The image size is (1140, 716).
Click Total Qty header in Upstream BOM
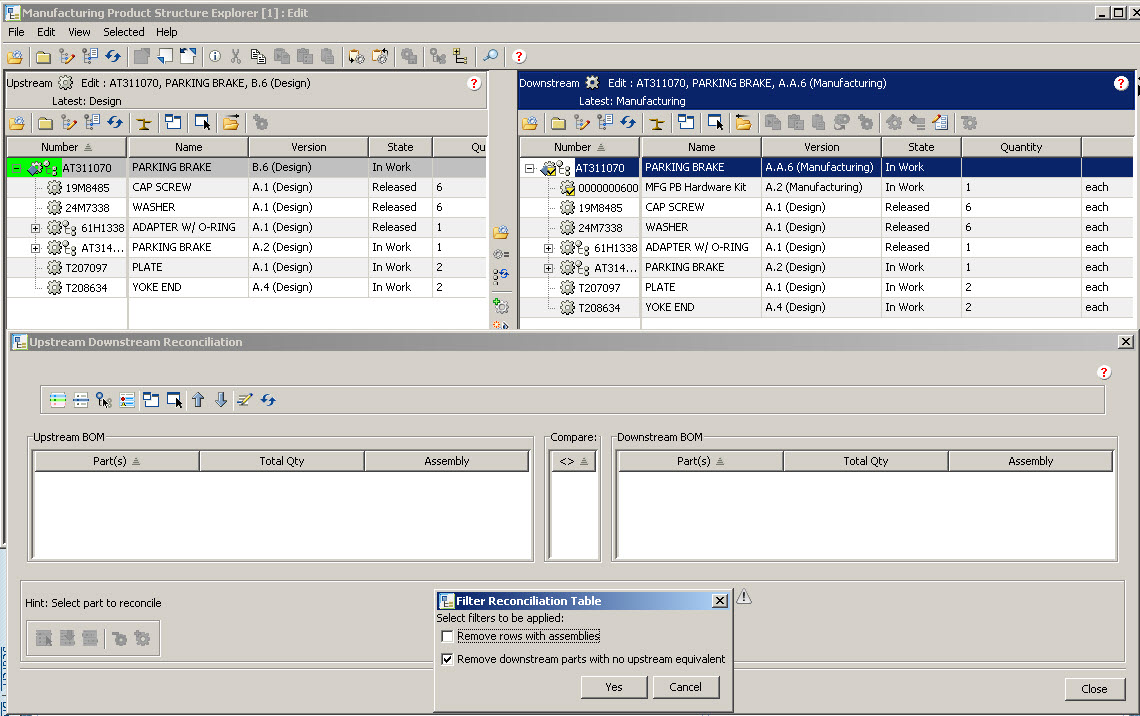click(281, 461)
